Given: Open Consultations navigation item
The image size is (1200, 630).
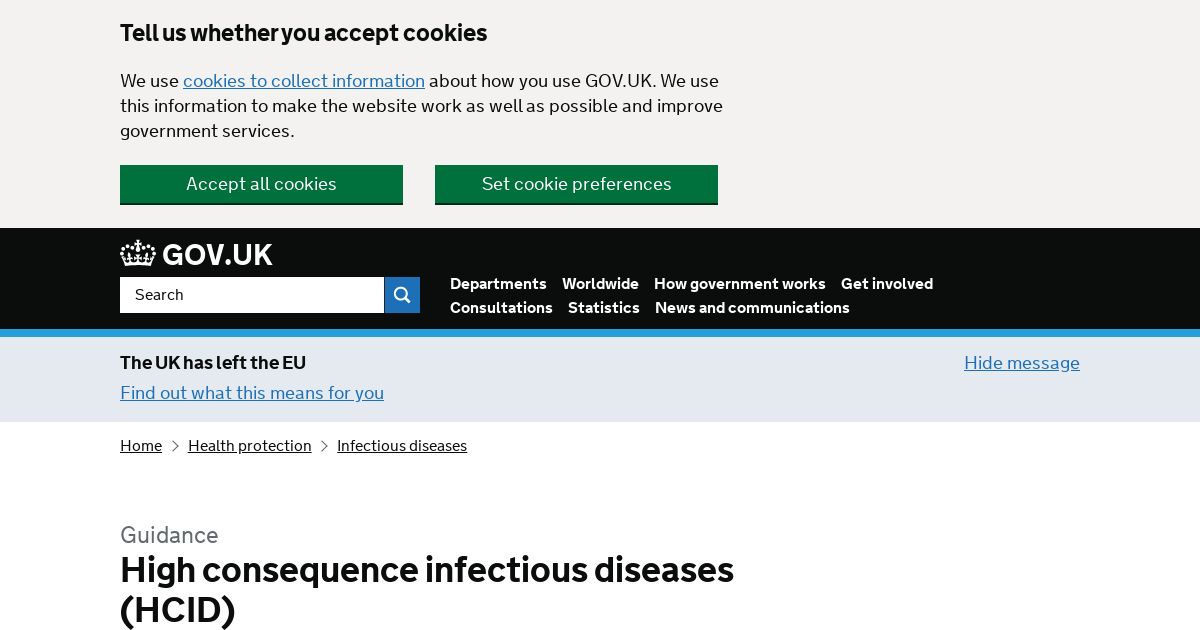Looking at the screenshot, I should tap(501, 308).
